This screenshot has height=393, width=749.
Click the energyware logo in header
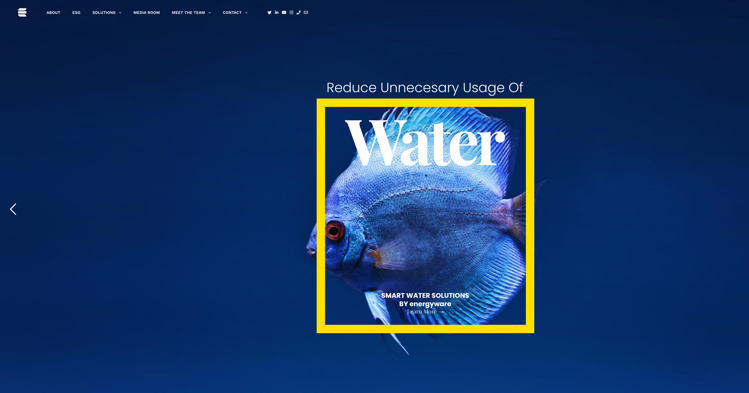pos(22,12)
